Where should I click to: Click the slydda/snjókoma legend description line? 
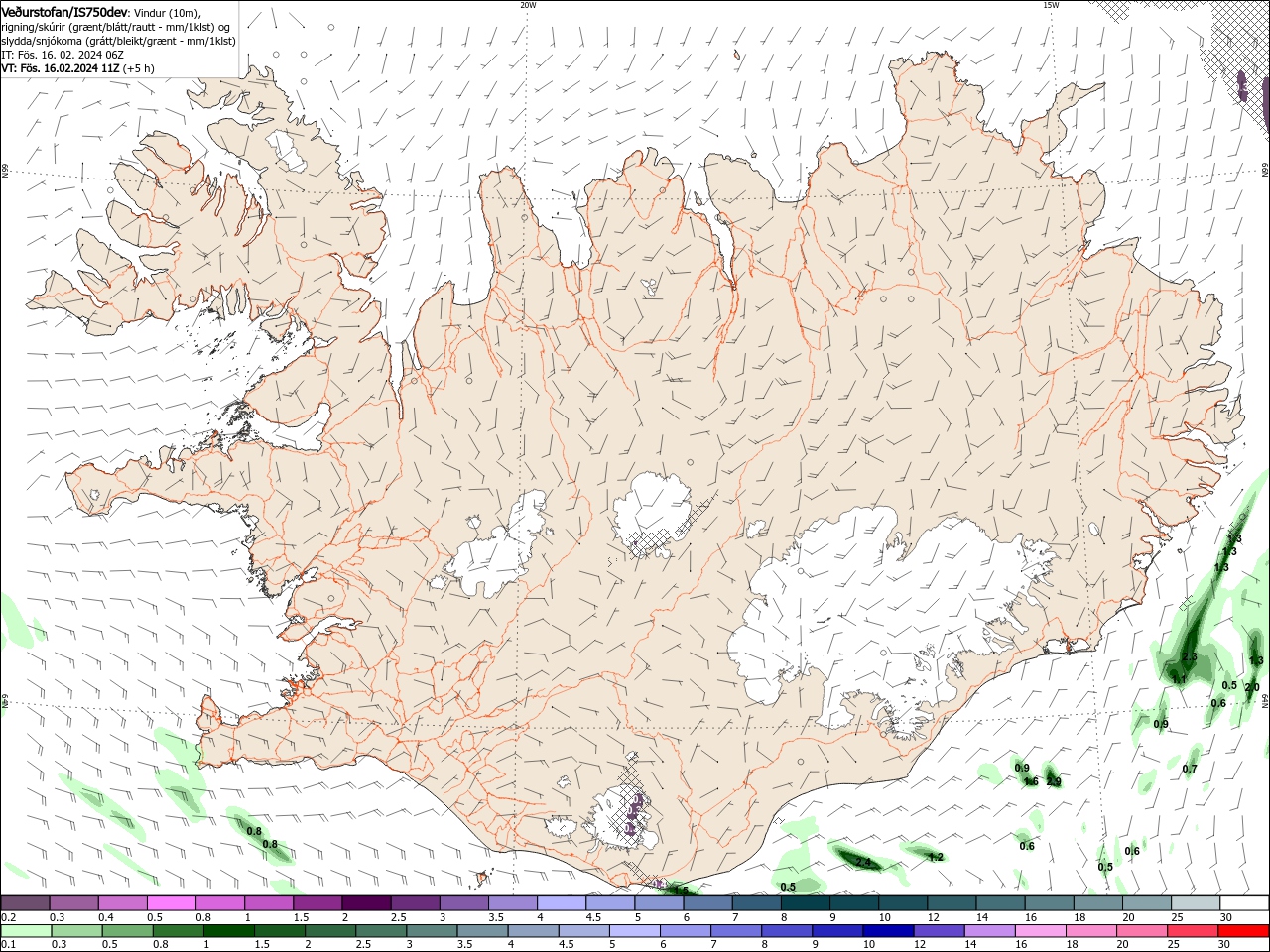pos(117,41)
